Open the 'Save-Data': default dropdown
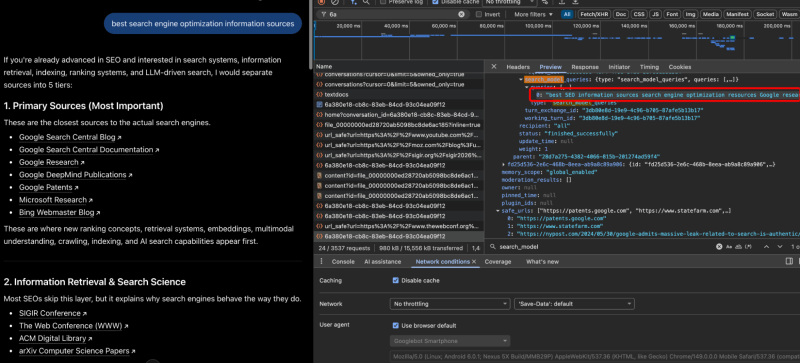The height and width of the screenshot is (363, 800). click(x=574, y=304)
